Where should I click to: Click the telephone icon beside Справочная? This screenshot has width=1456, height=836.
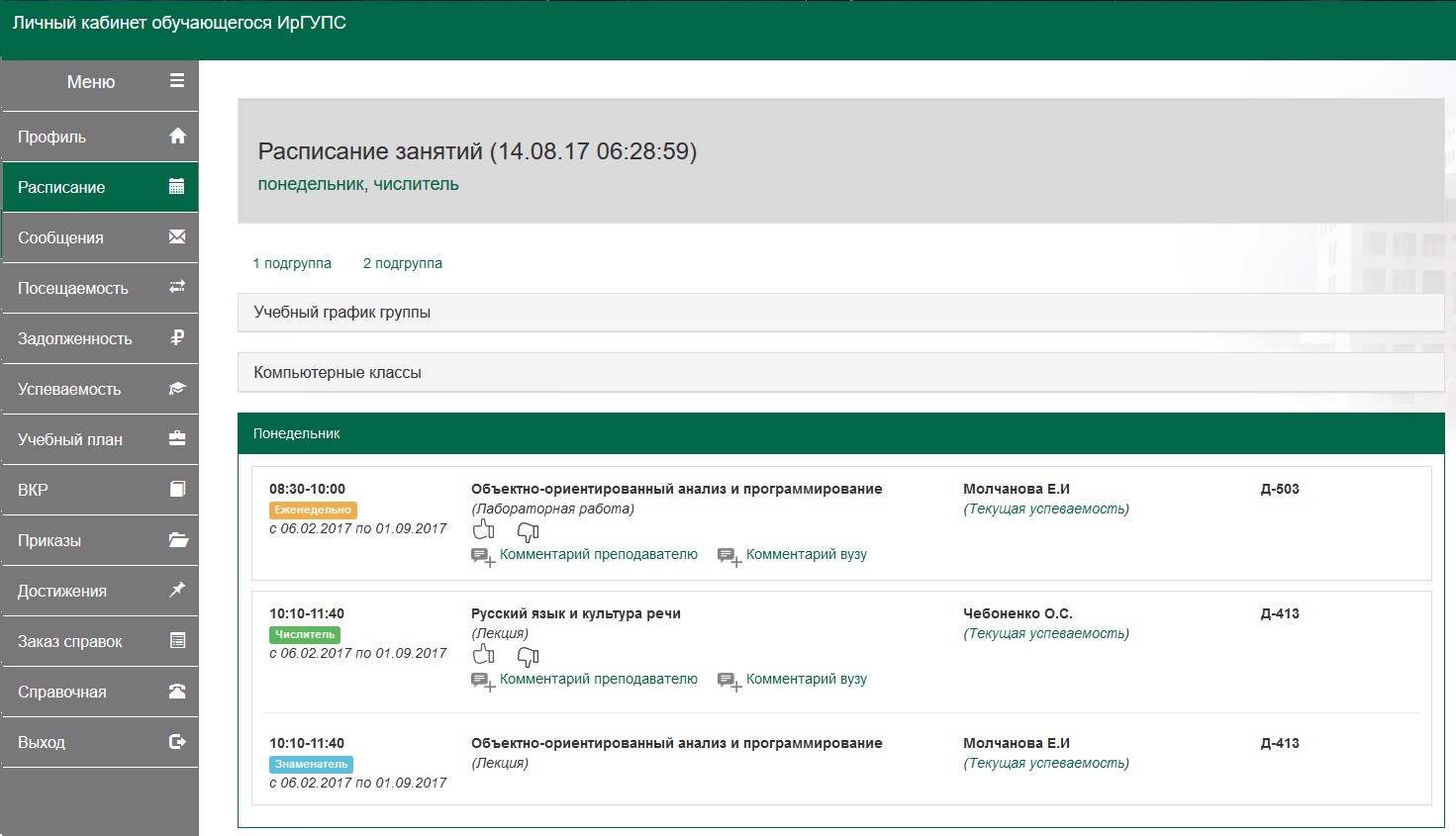pyautogui.click(x=177, y=692)
